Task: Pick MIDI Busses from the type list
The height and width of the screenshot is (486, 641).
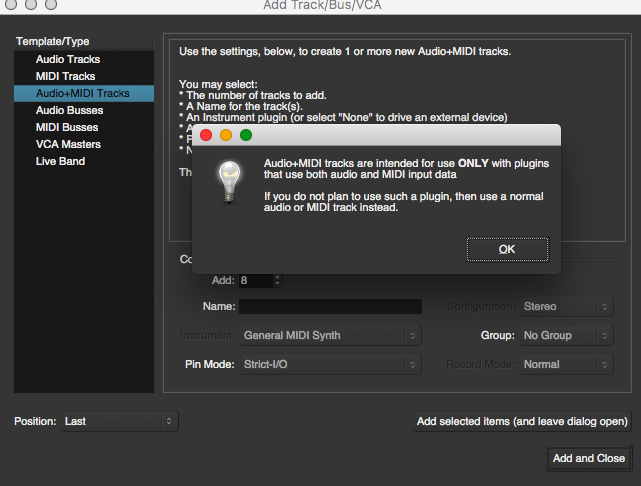Action: (x=67, y=127)
